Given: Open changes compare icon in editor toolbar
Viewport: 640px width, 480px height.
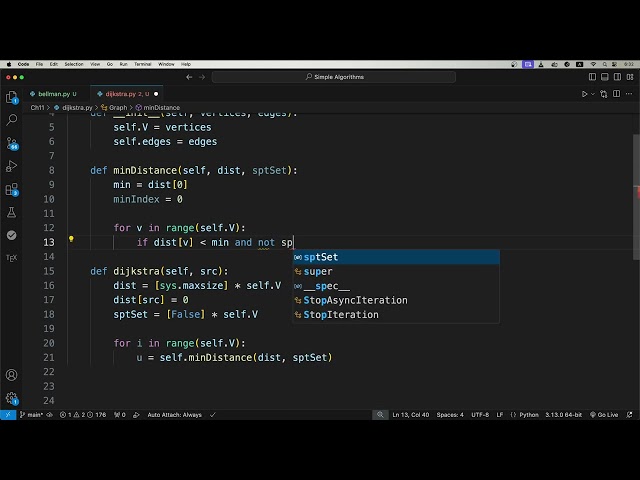Looking at the screenshot, I should coord(604,94).
